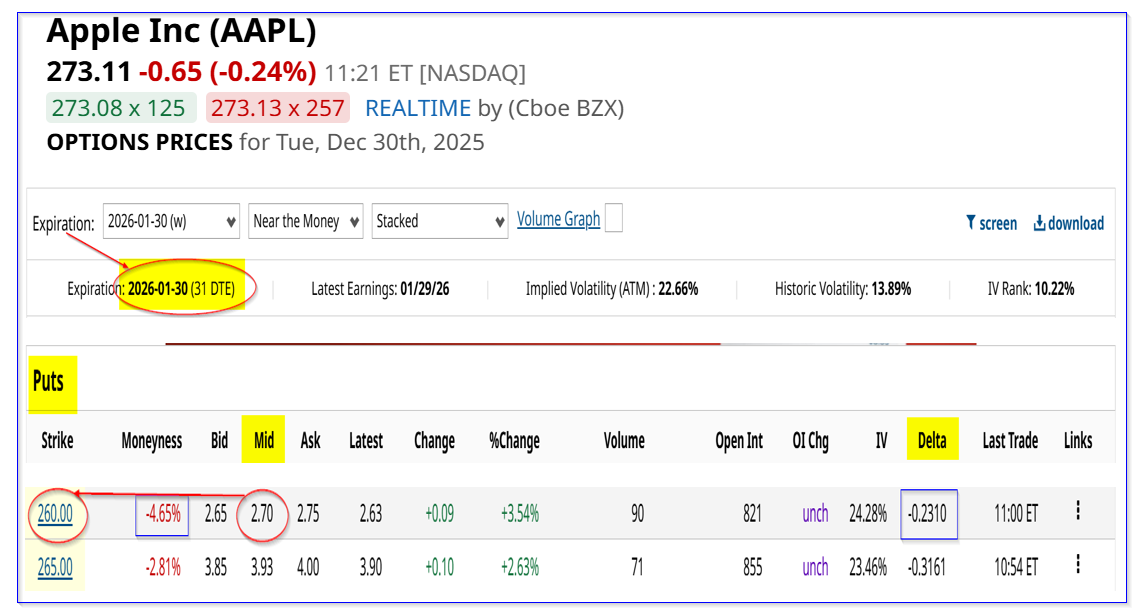
Task: Open the expiration date dropdown
Action: [171, 221]
